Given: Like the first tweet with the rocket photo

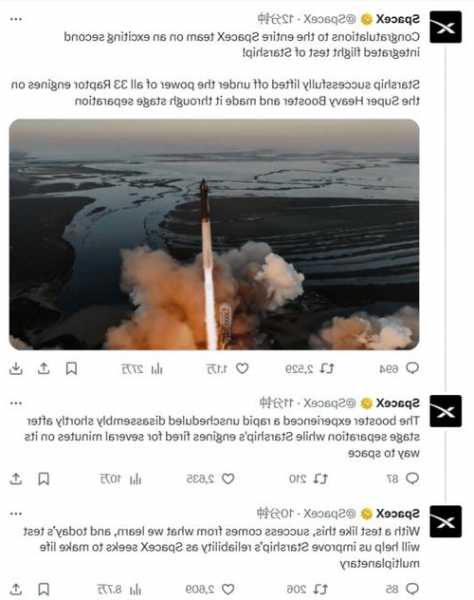Looking at the screenshot, I should 242,368.
